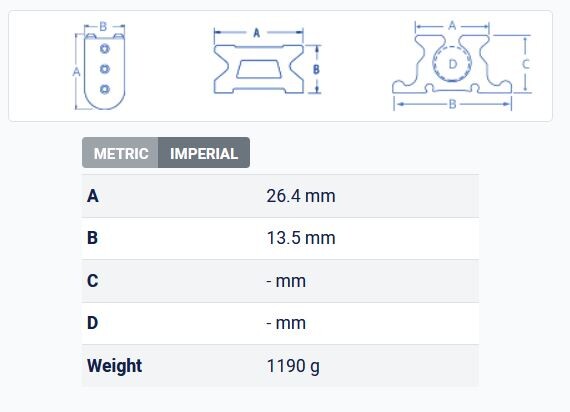Image resolution: width=570 pixels, height=412 pixels.
Task: Click the rounded plate diagram with three holes
Action: pos(99,66)
